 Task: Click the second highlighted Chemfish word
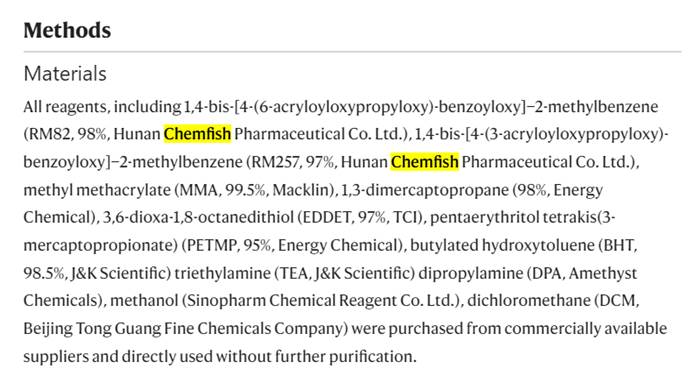(425, 162)
